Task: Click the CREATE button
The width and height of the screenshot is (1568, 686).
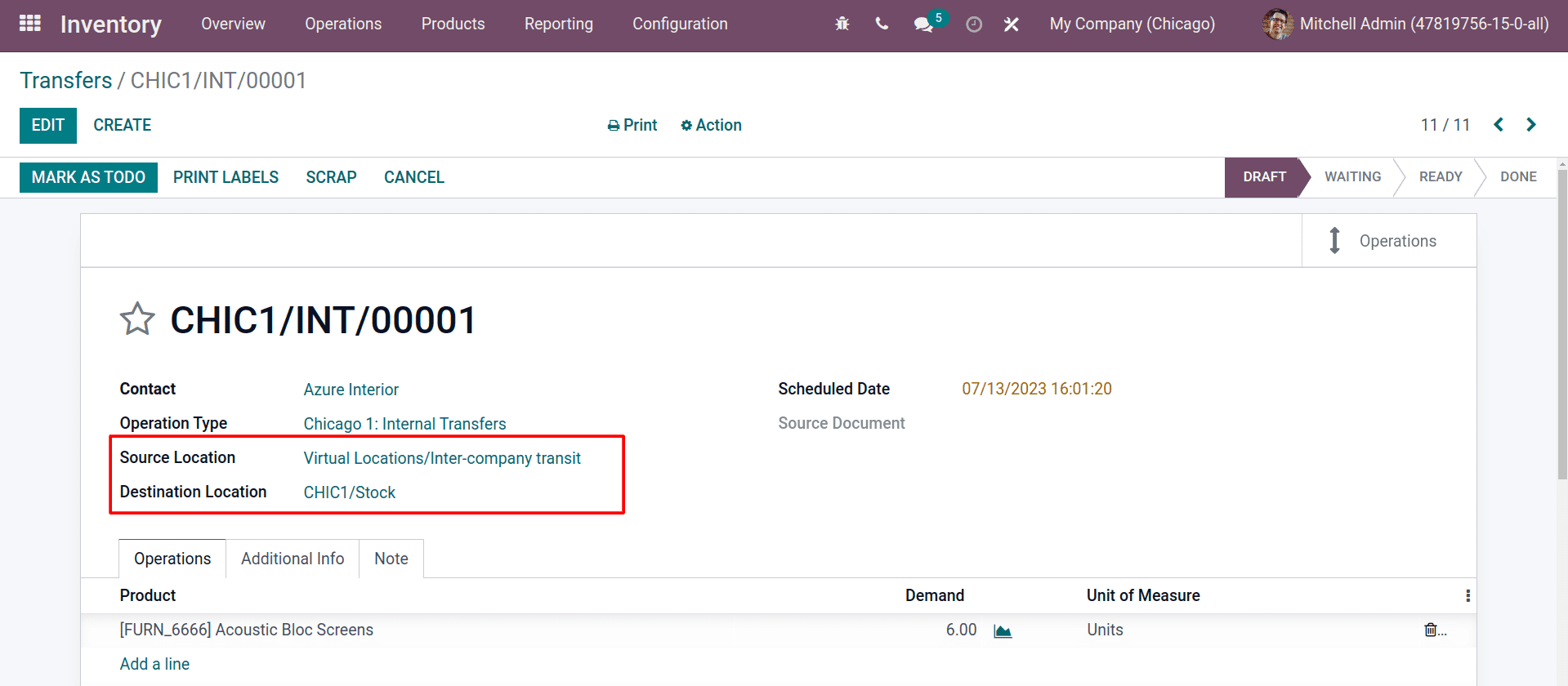Action: pos(123,125)
